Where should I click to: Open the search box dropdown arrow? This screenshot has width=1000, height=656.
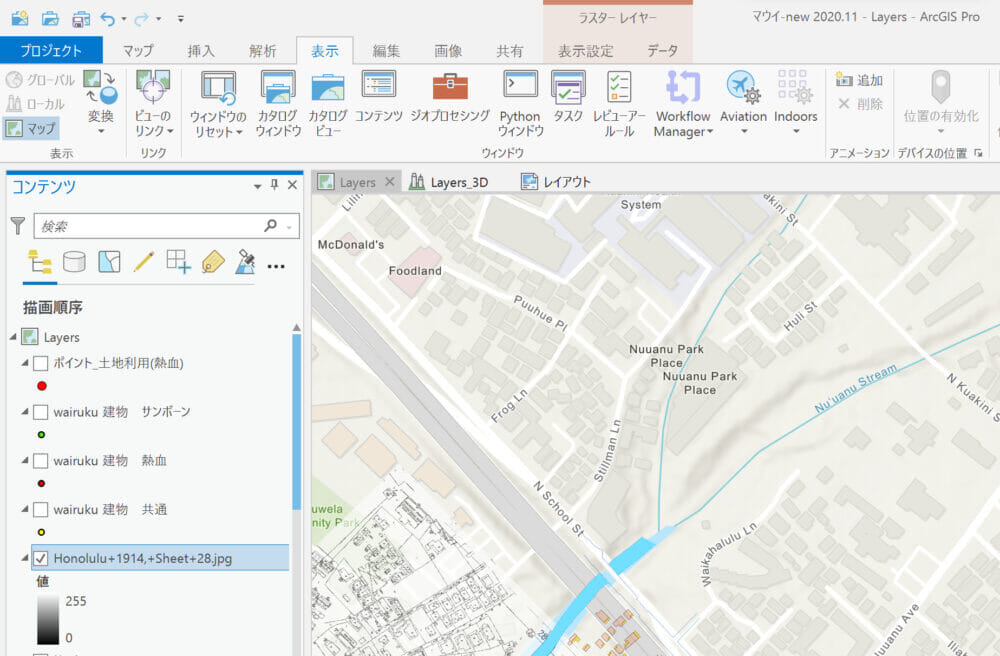coord(290,227)
